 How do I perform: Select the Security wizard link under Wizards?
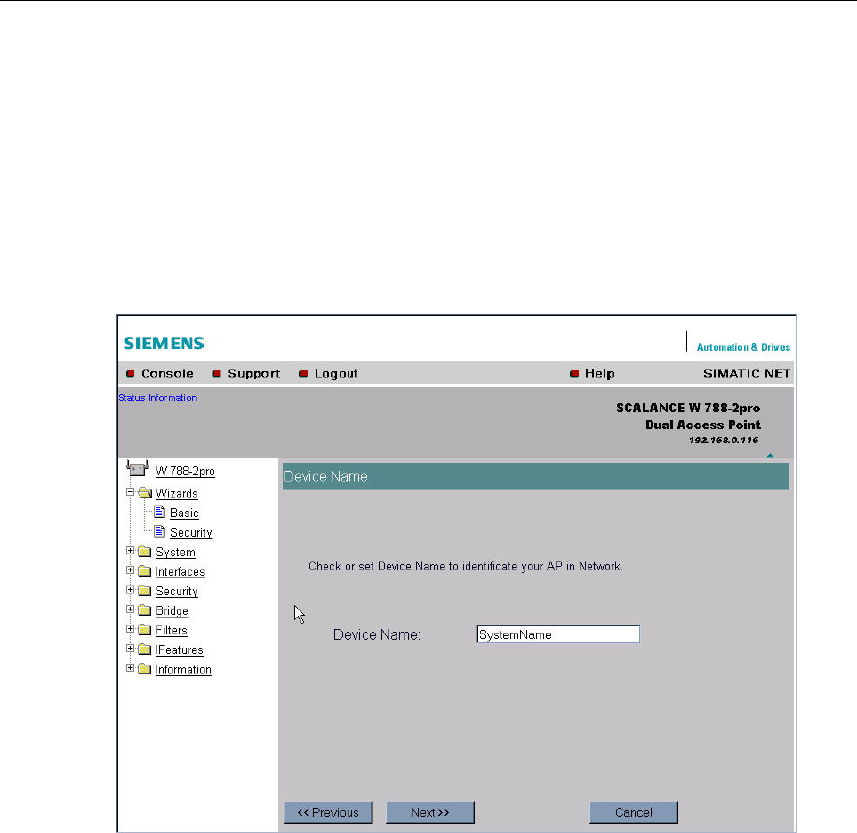(191, 533)
